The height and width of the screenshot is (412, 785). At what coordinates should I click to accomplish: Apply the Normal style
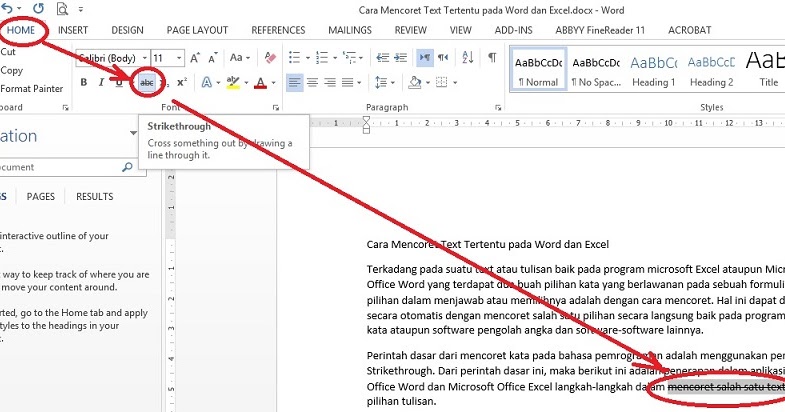coord(538,70)
